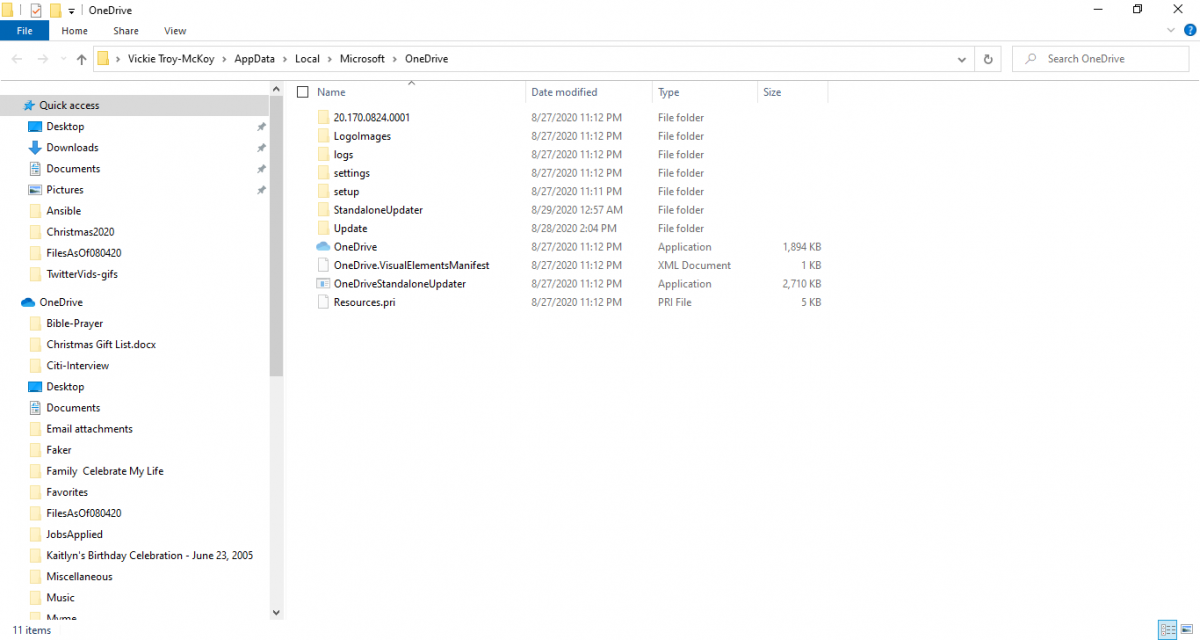This screenshot has height=640, width=1200.
Task: Select the 20.170.0824.0001 folder icon
Action: [323, 117]
